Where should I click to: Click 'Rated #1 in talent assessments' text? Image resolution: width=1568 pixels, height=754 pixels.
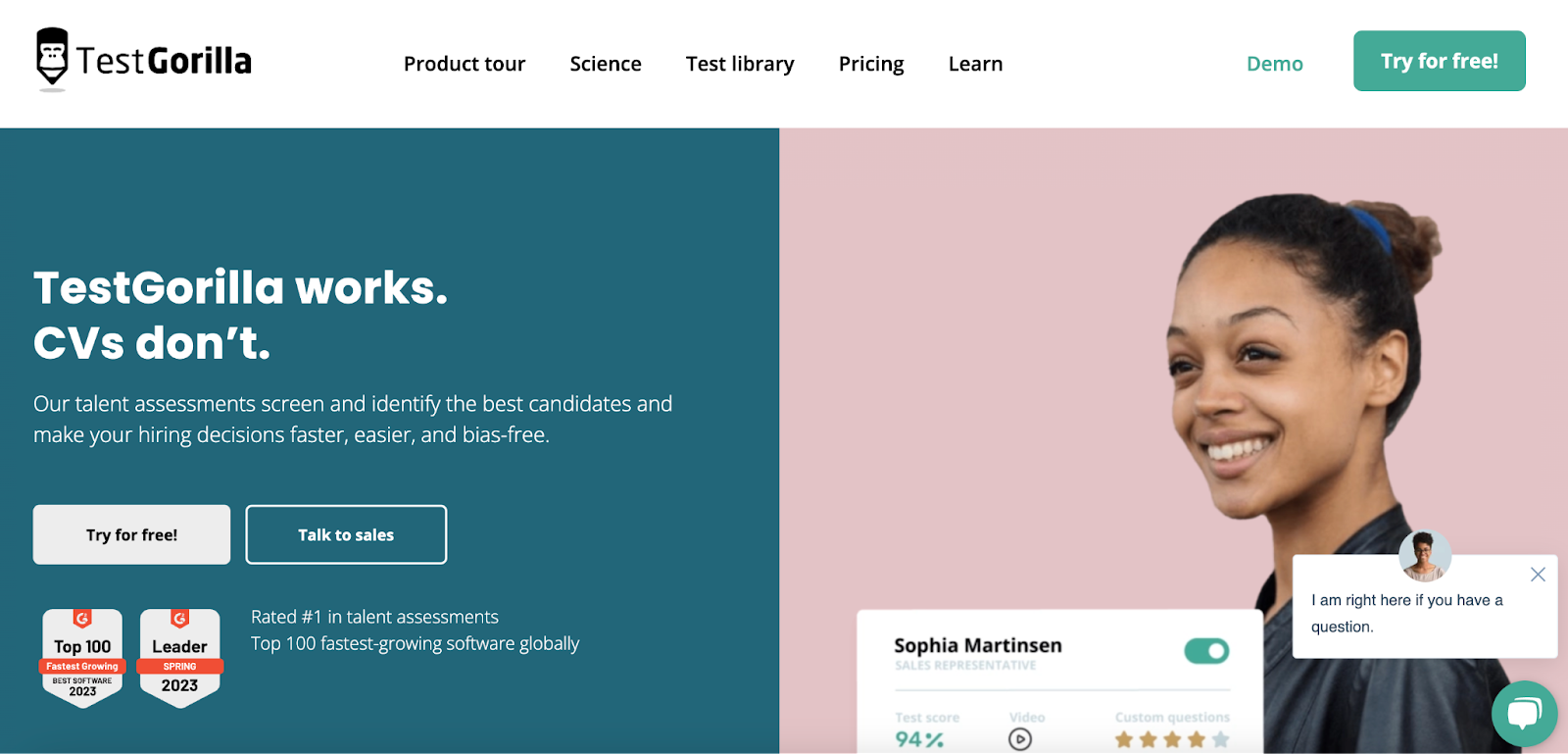[374, 617]
